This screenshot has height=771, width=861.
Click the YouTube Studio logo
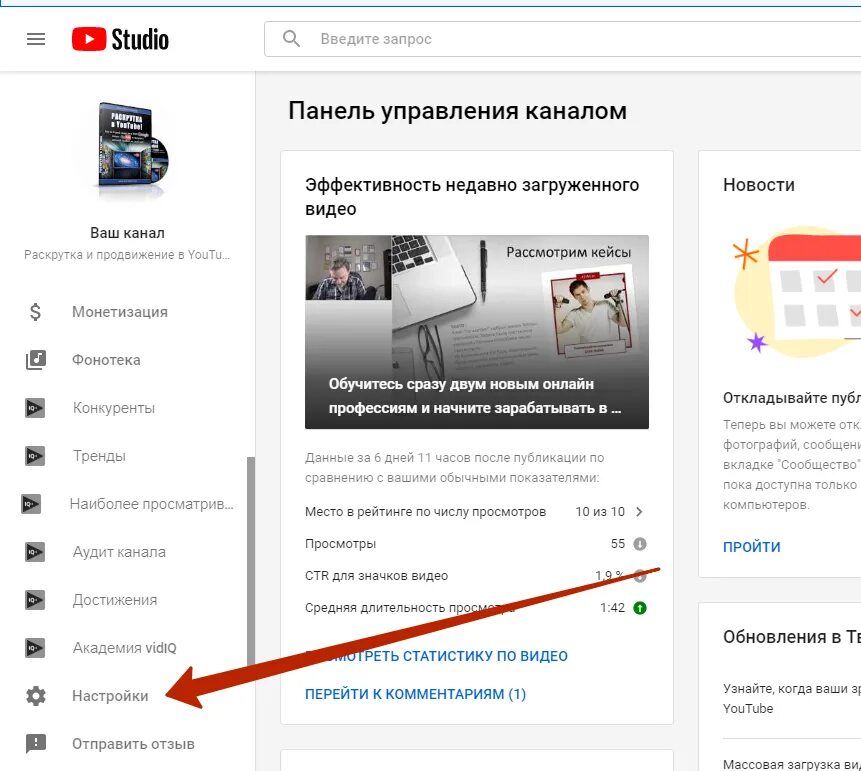[120, 39]
